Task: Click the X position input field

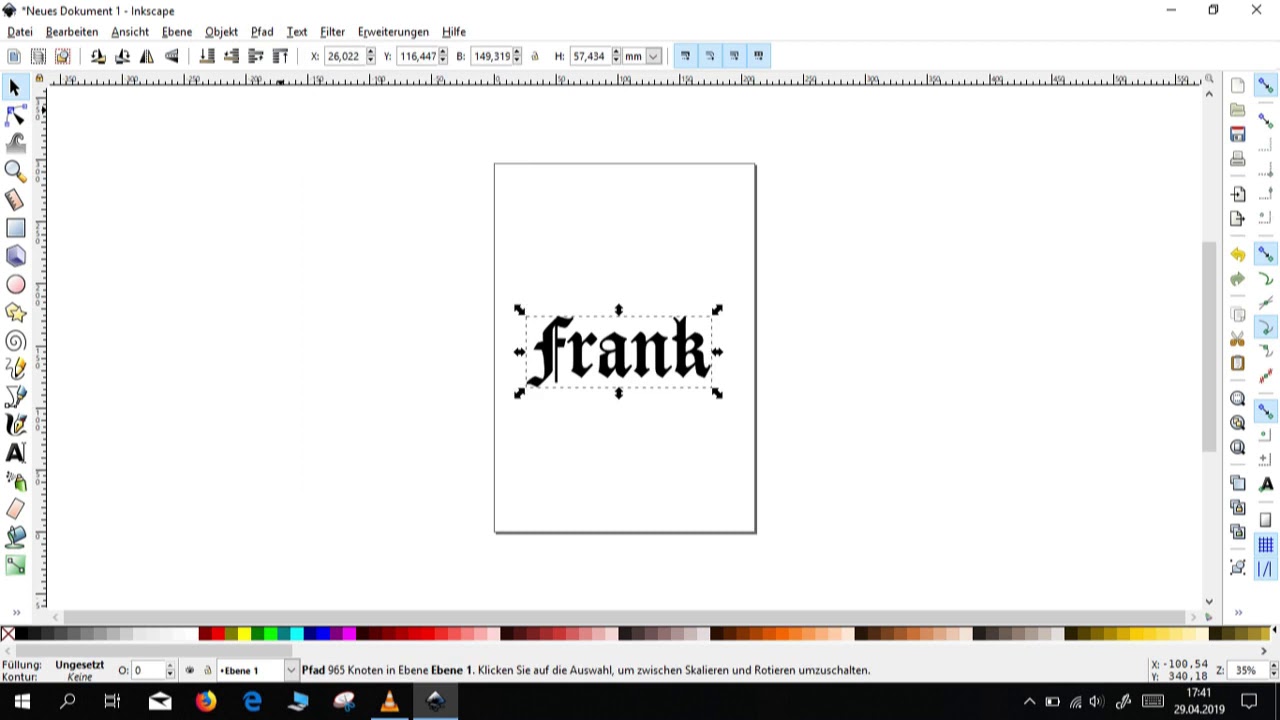Action: (x=344, y=56)
